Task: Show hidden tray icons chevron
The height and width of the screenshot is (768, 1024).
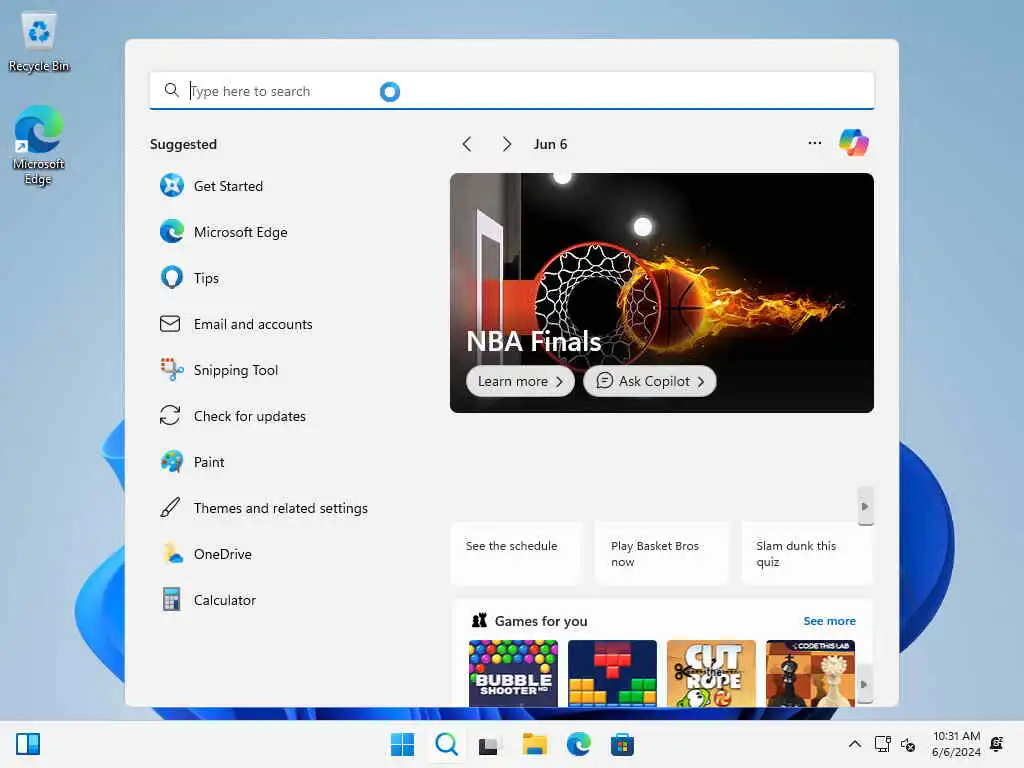Action: tap(854, 744)
